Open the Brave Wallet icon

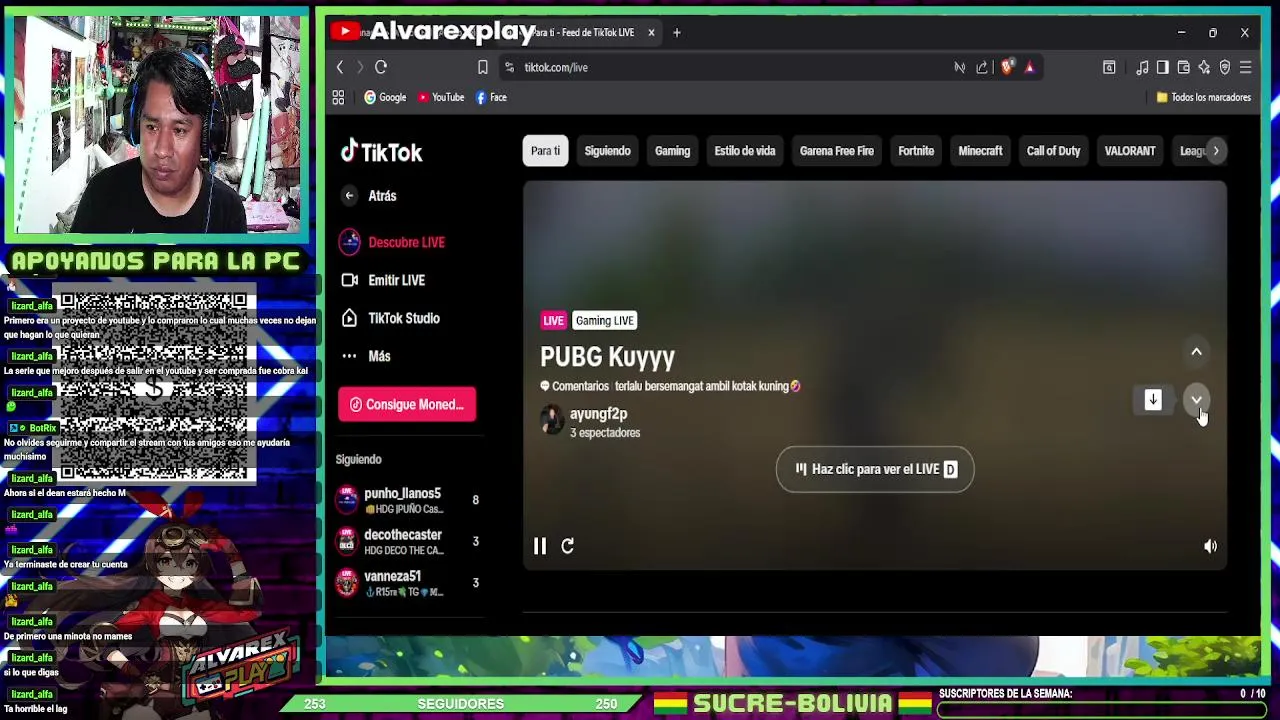click(1183, 67)
